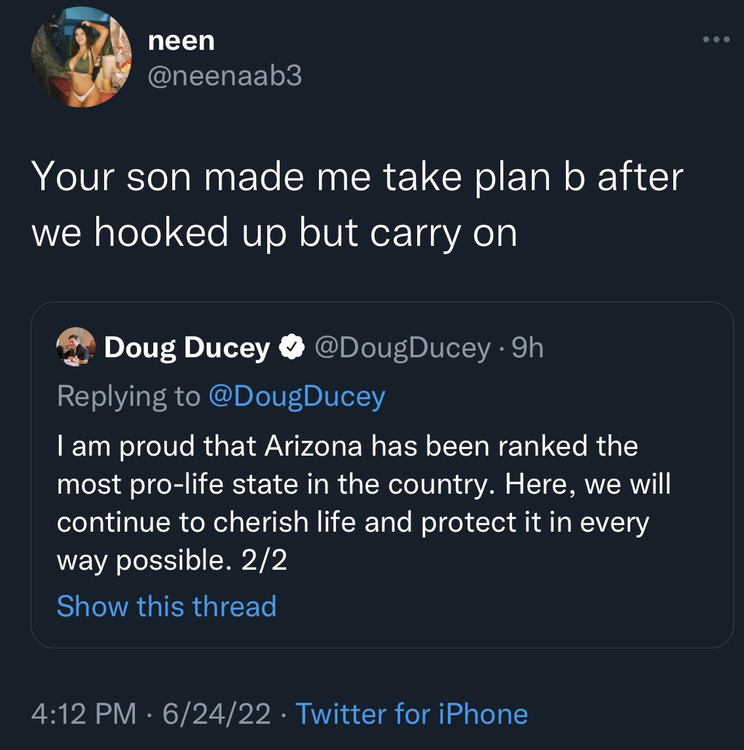The image size is (744, 750).
Task: Click the "we hooked up but carry on" line
Action: coord(274,232)
